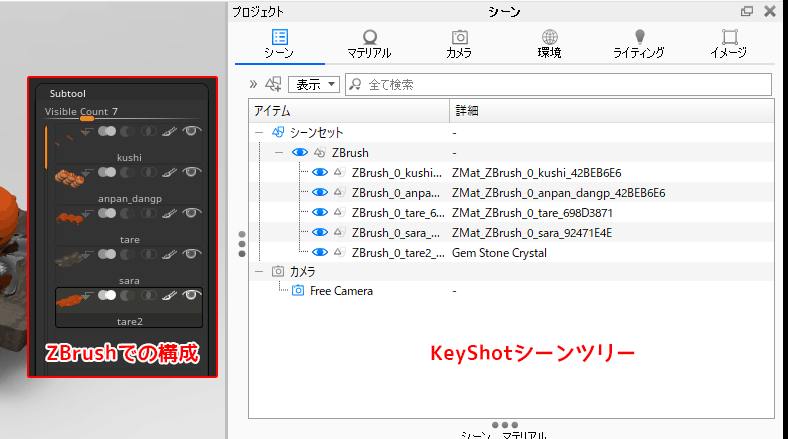The height and width of the screenshot is (439, 788).
Task: Open the Material tab icon
Action: (x=369, y=43)
